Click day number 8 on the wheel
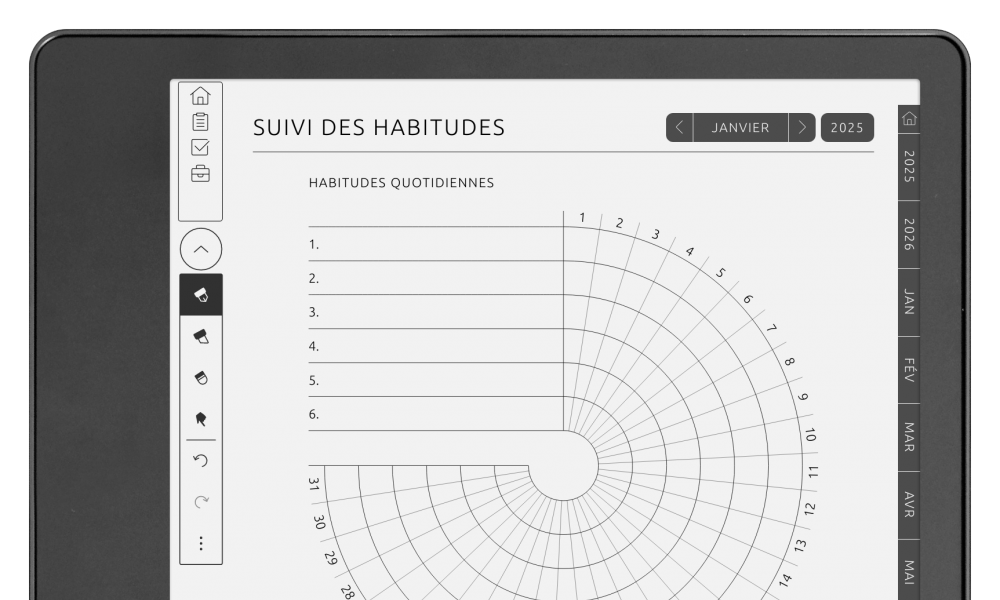 point(789,362)
